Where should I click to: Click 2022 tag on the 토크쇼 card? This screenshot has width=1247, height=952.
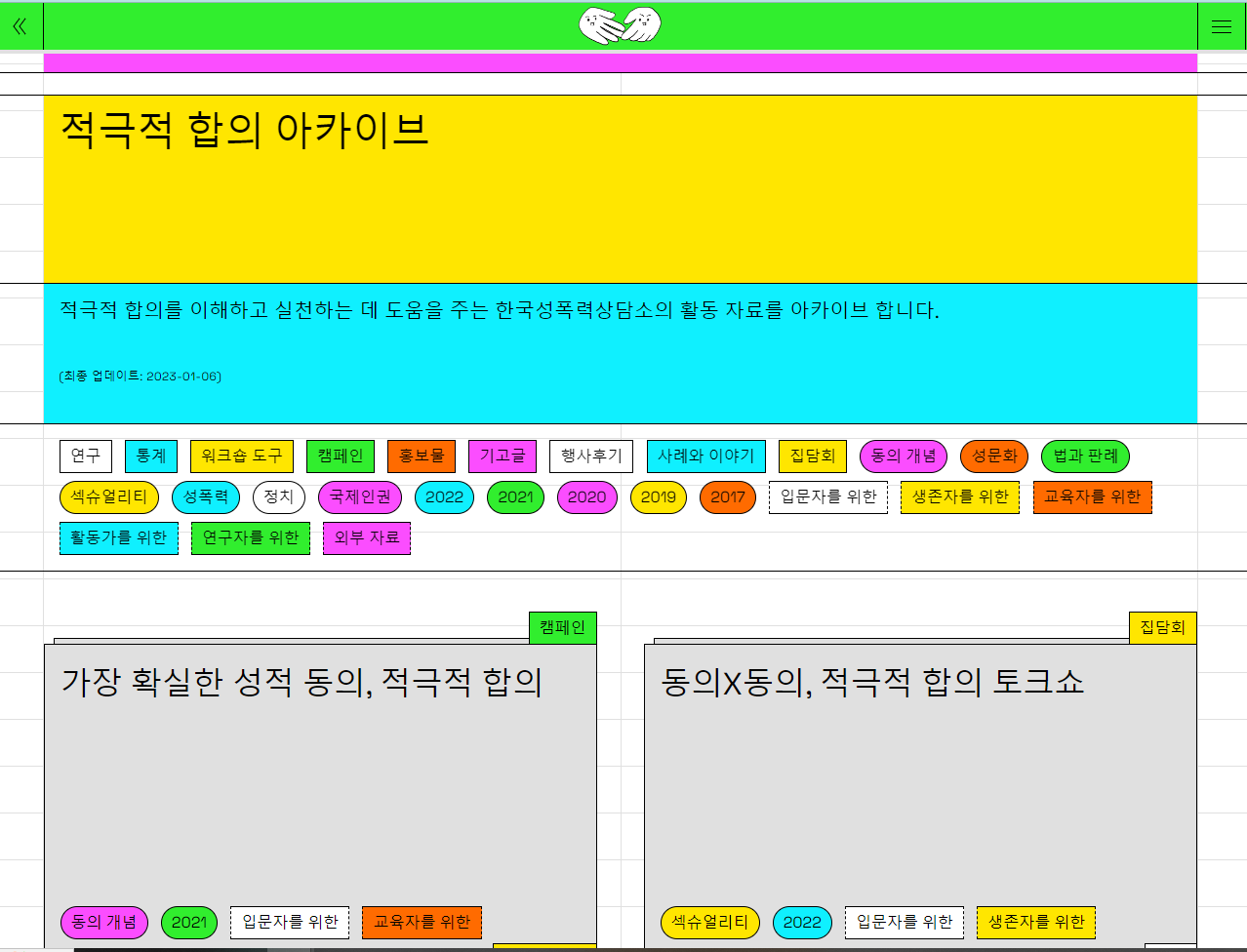point(802,923)
